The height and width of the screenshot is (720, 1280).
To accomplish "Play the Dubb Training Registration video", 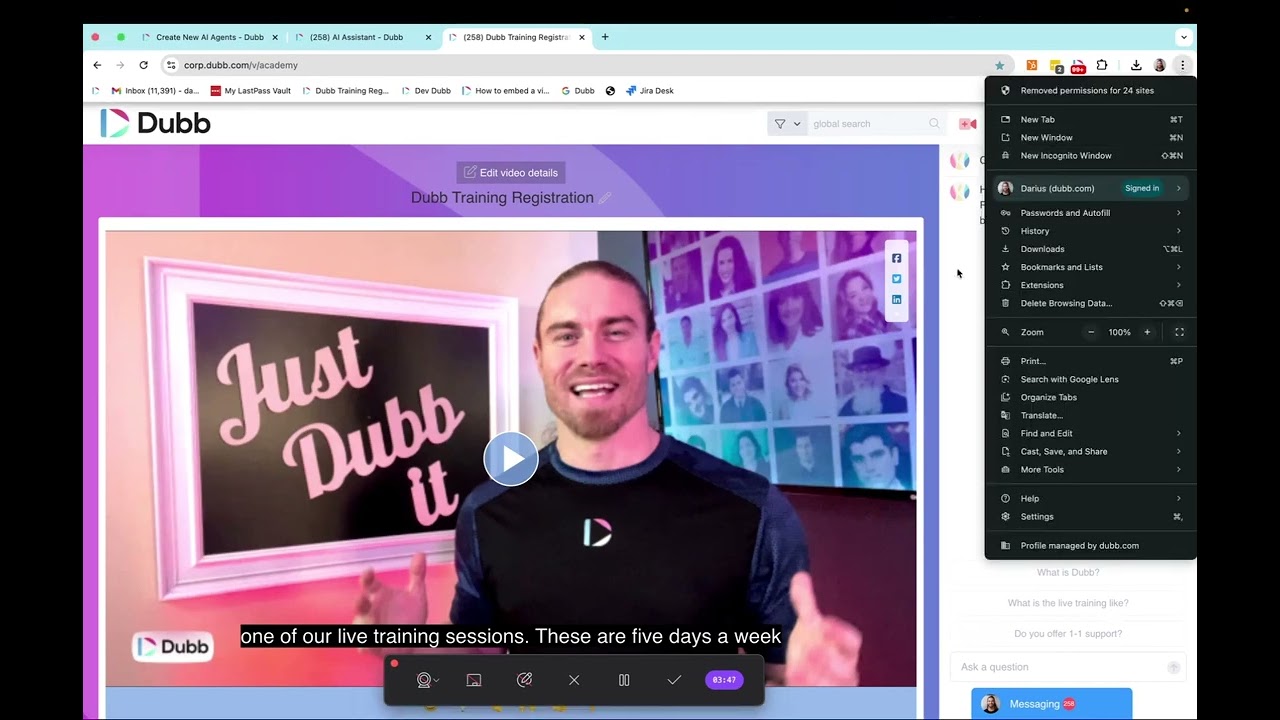I will (511, 459).
